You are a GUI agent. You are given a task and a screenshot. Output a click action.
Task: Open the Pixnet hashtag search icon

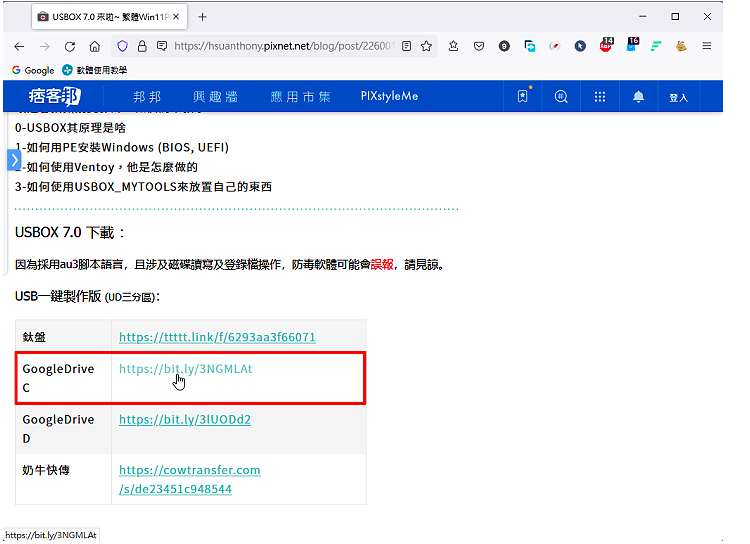coord(561,96)
